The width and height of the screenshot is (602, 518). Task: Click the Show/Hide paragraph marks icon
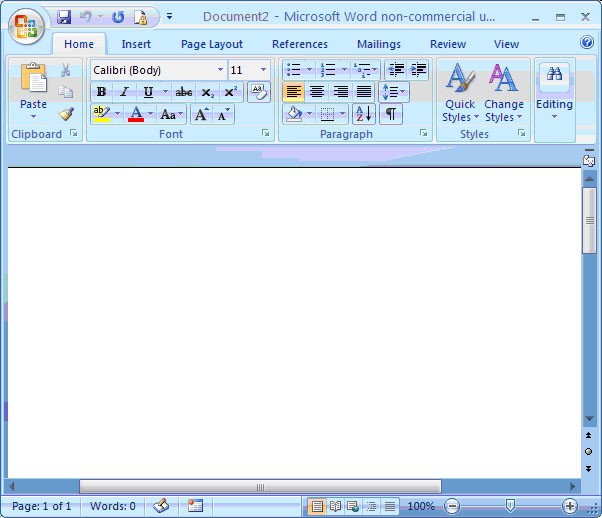pos(391,114)
